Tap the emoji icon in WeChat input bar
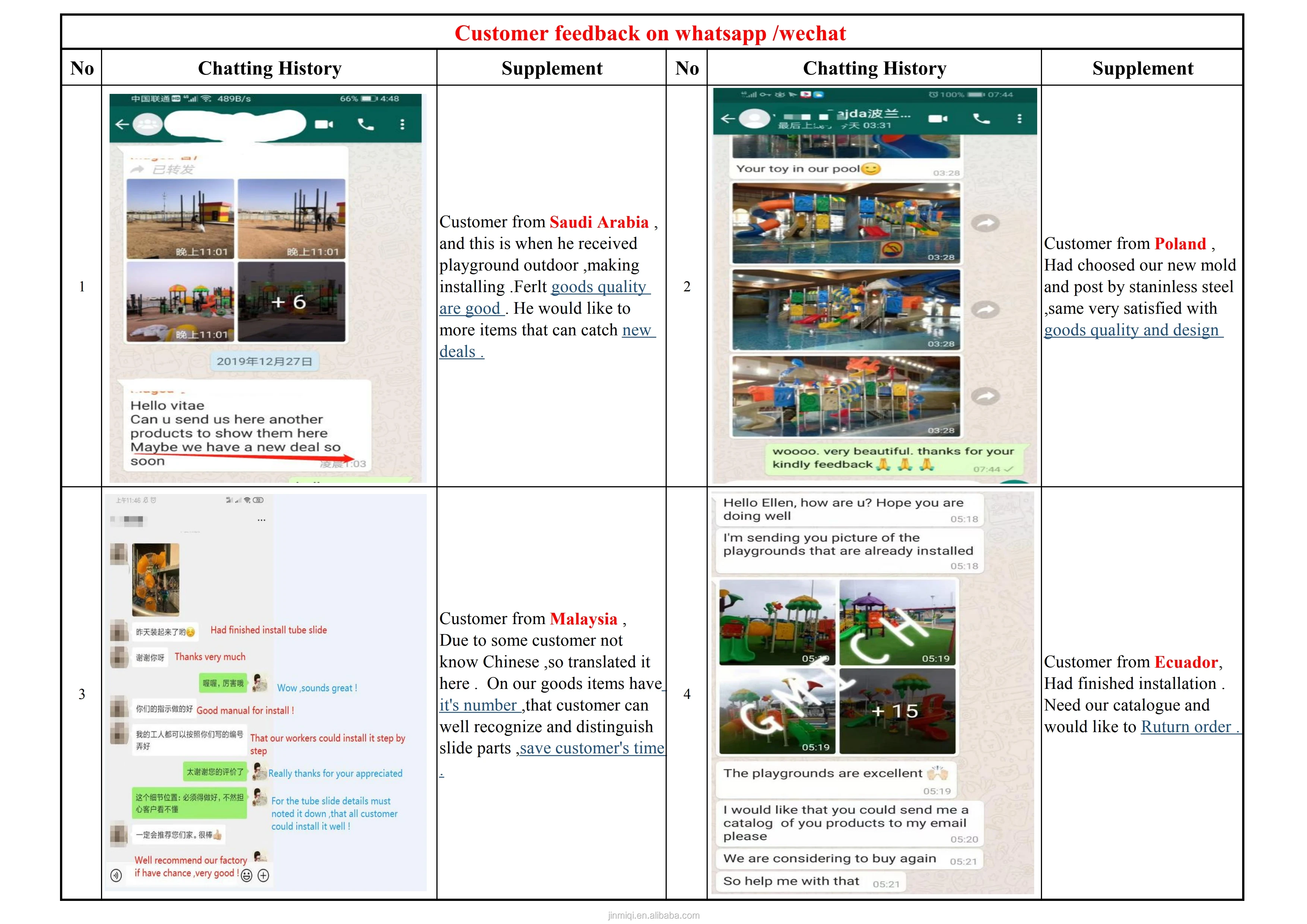 (x=246, y=876)
